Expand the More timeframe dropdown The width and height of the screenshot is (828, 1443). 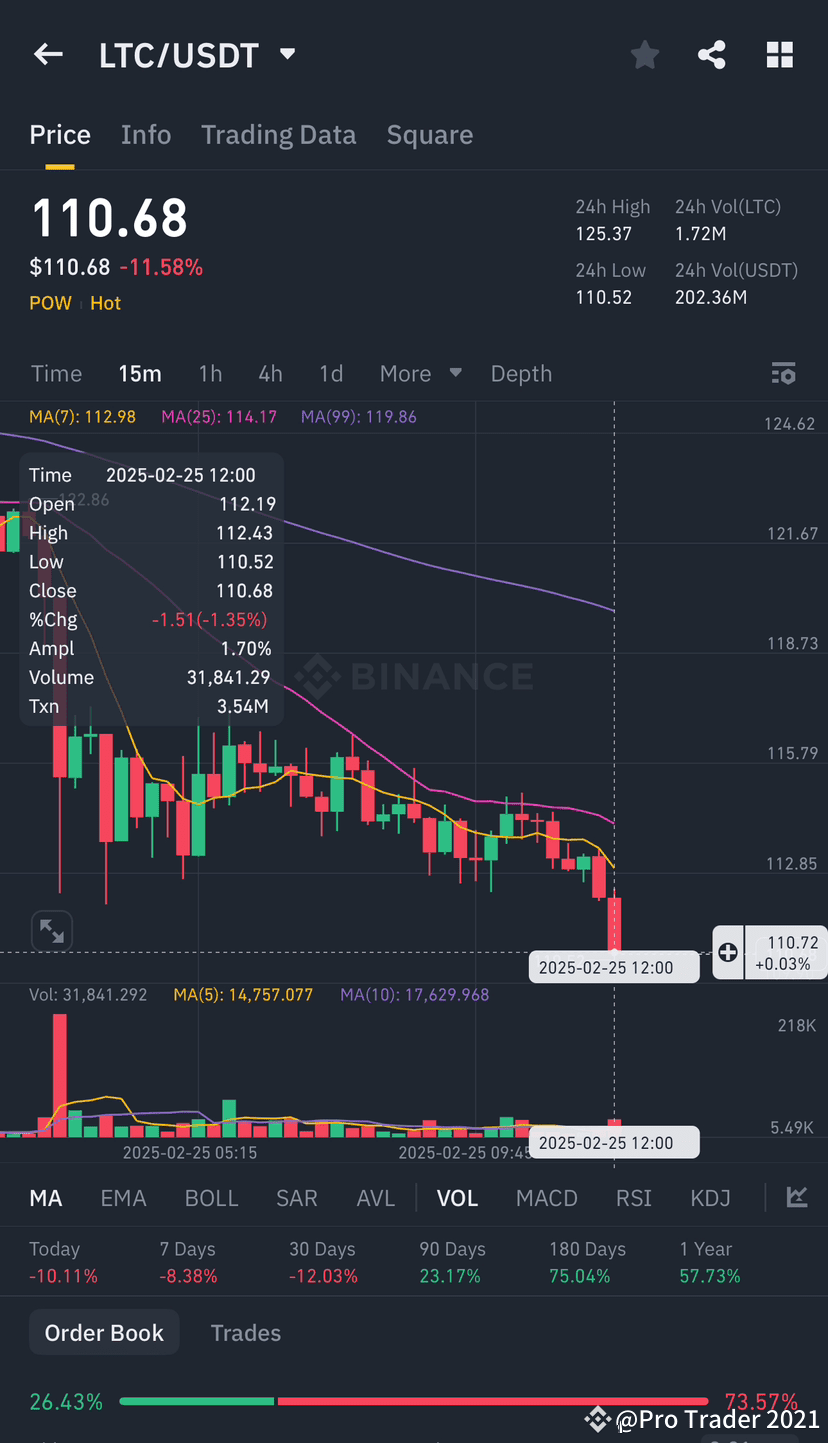[420, 373]
